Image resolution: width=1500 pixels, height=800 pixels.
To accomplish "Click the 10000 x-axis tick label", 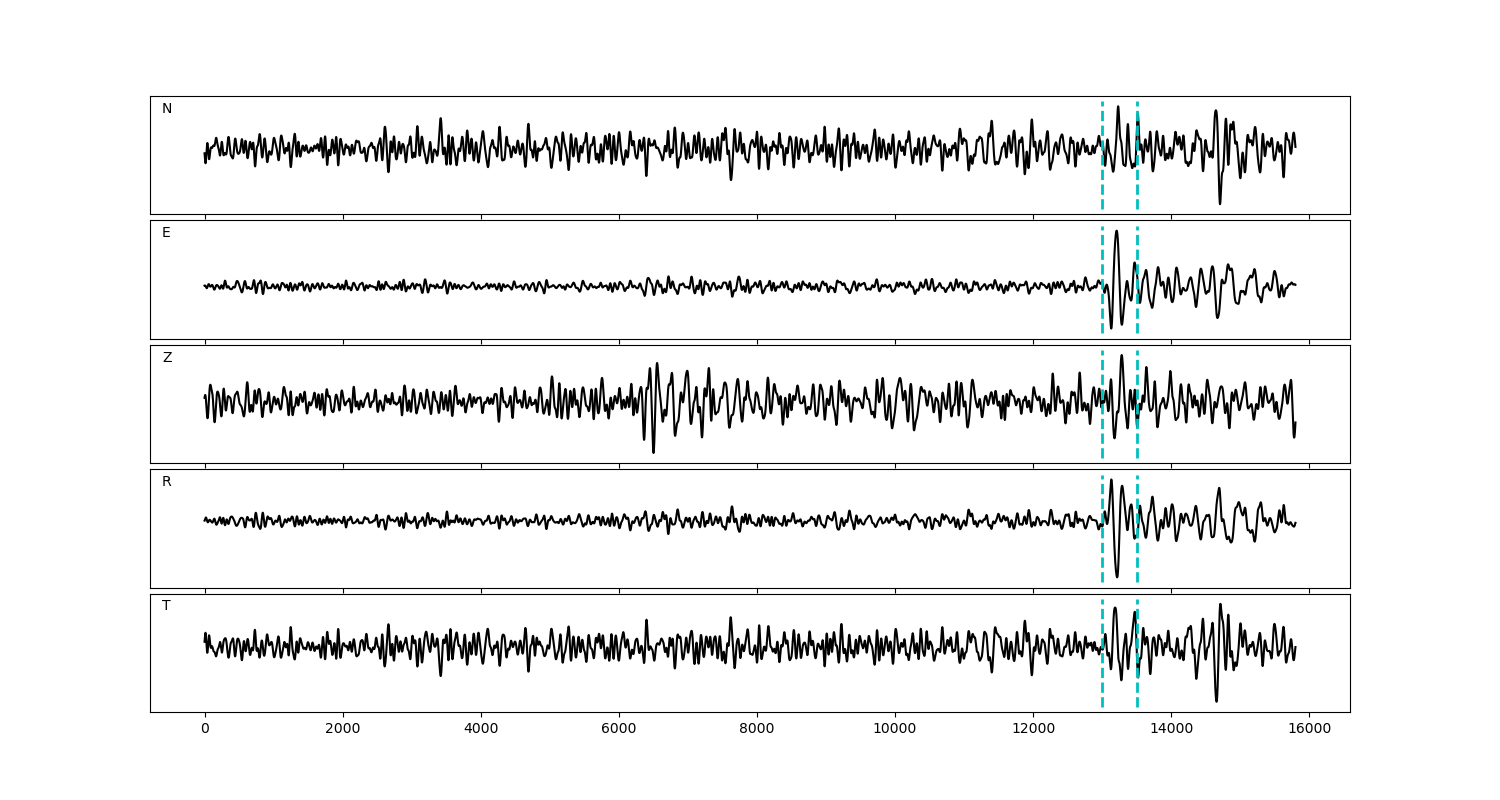I will 895,729.
